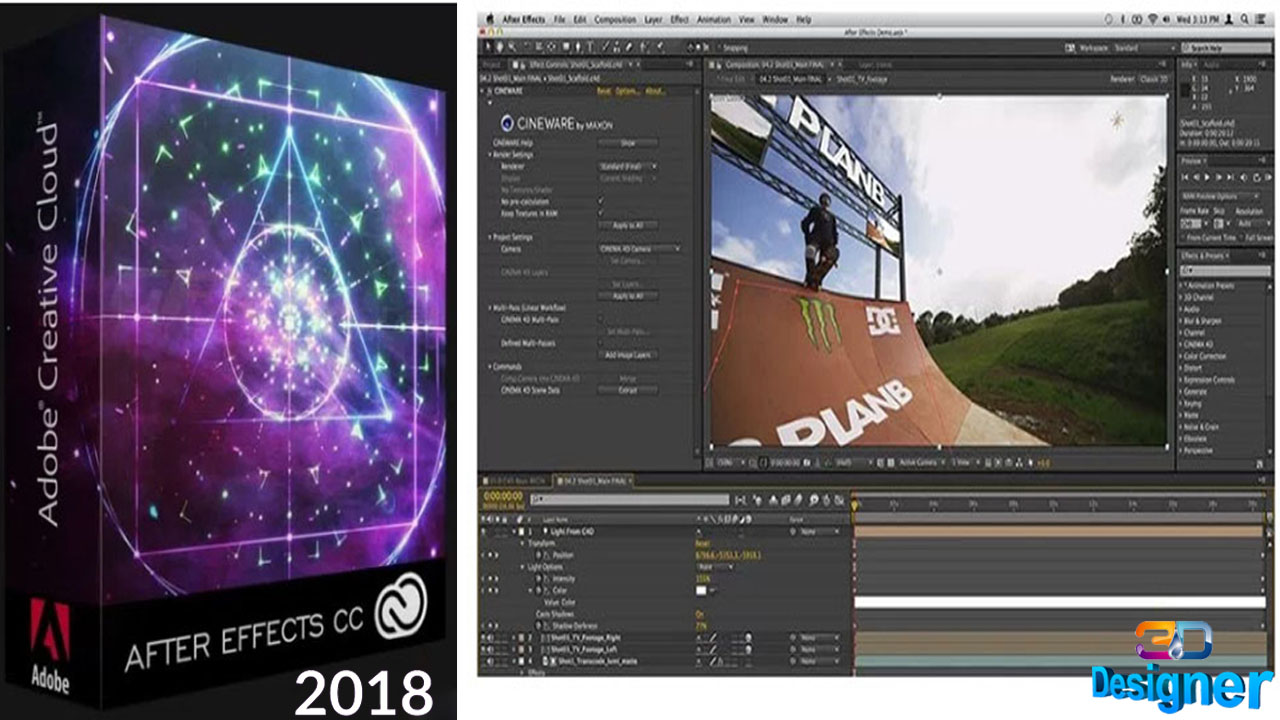Select the Eraser tool

(629, 47)
